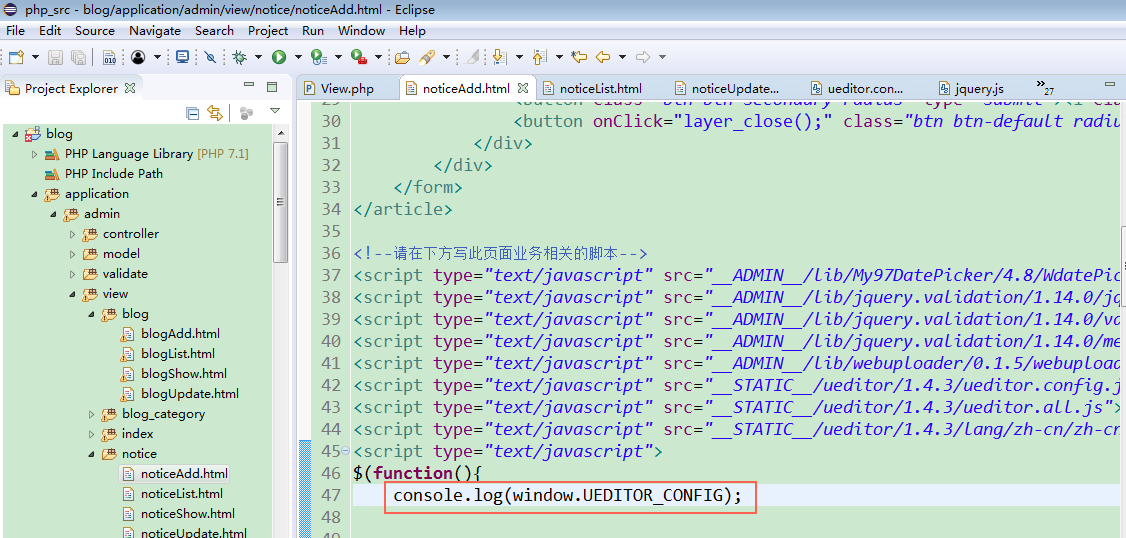Open the Run menu
Screen dimensions: 1126x538
[x=313, y=31]
